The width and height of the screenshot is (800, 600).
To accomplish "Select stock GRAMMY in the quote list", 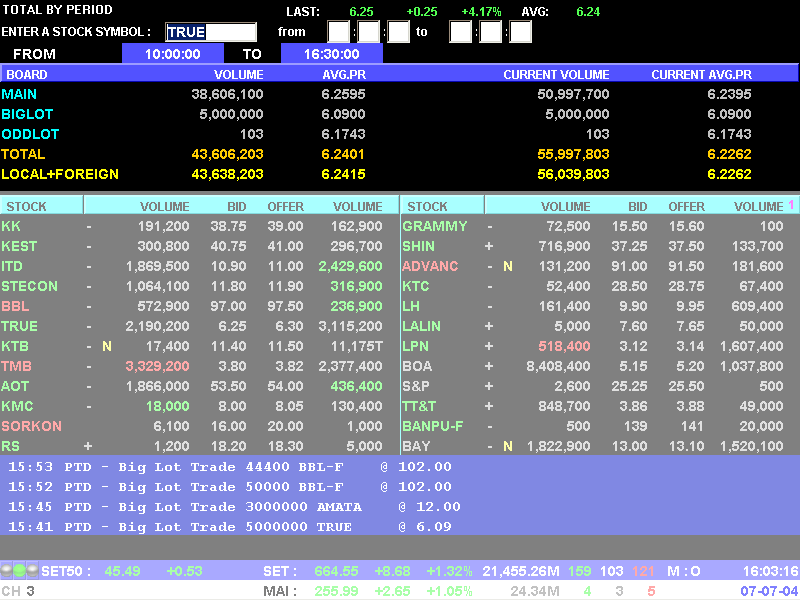I will click(435, 226).
